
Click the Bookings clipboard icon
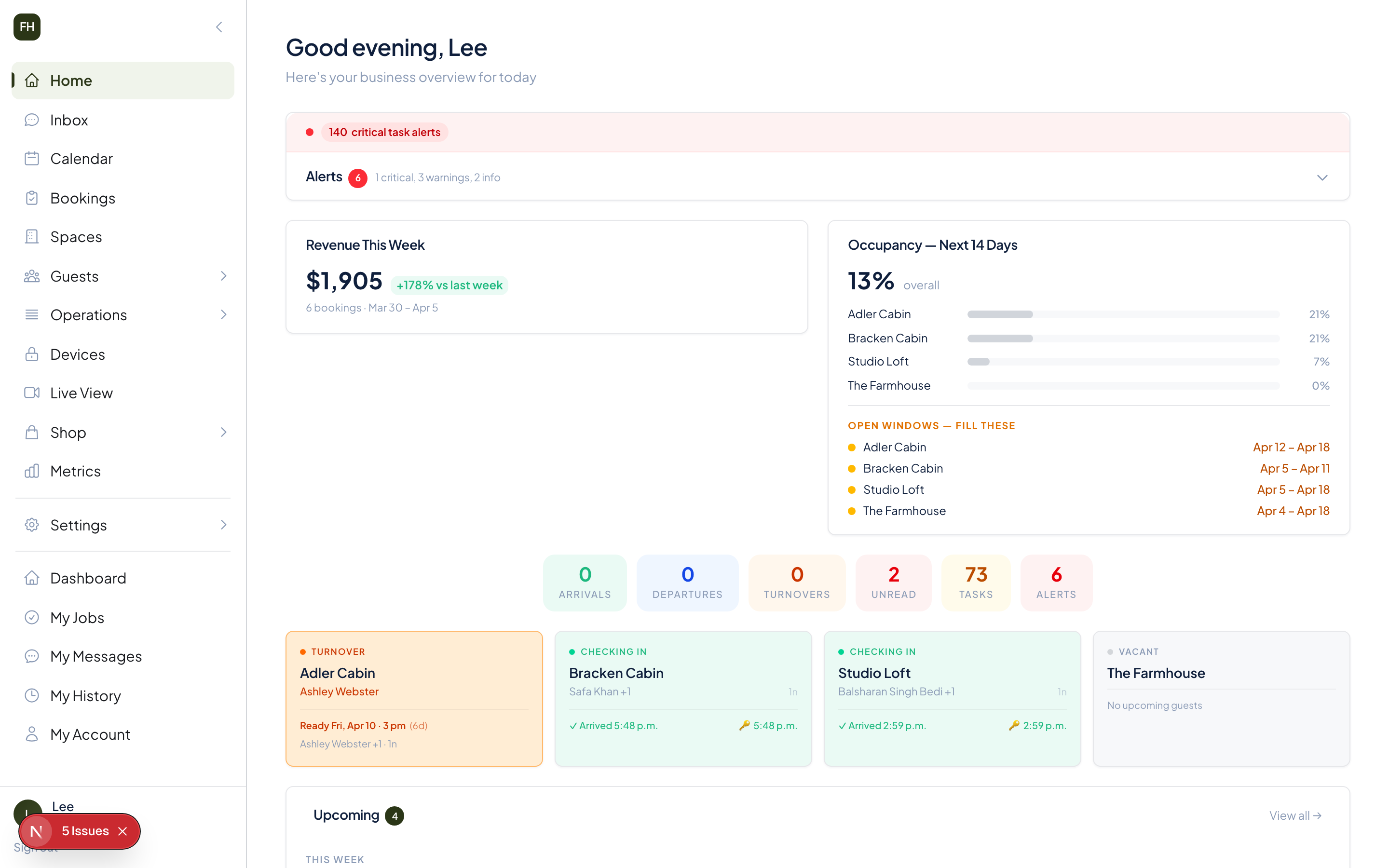point(32,198)
